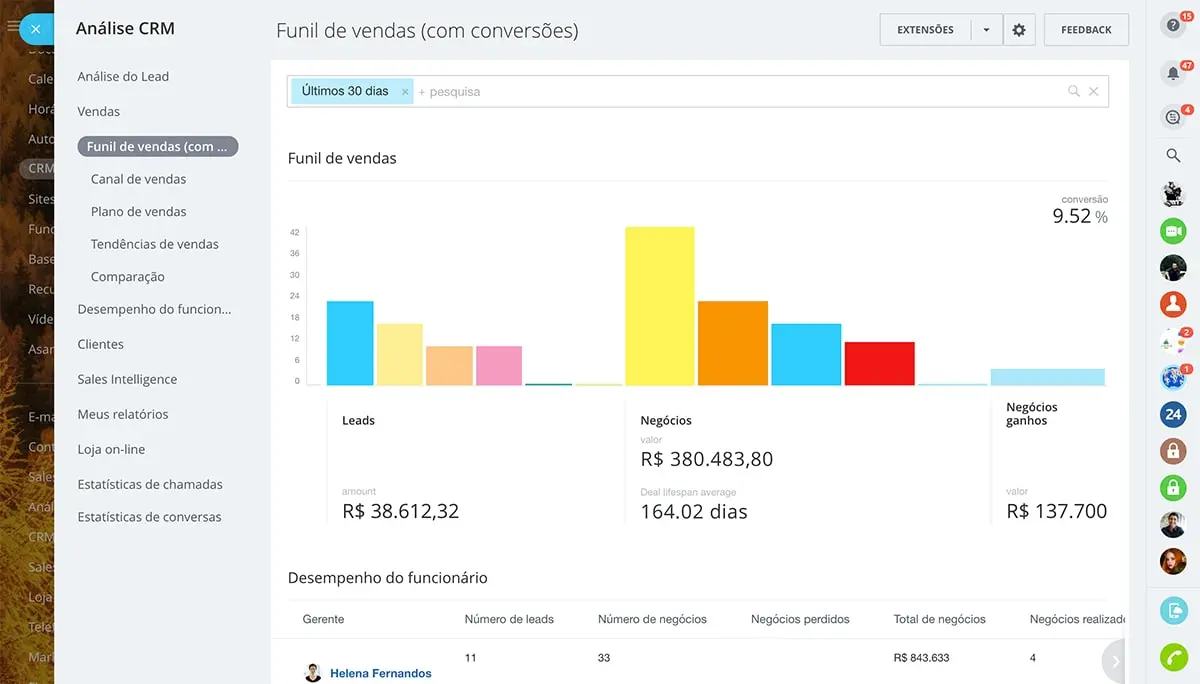
Task: Expand the Extensões dropdown arrow
Action: (x=986, y=30)
